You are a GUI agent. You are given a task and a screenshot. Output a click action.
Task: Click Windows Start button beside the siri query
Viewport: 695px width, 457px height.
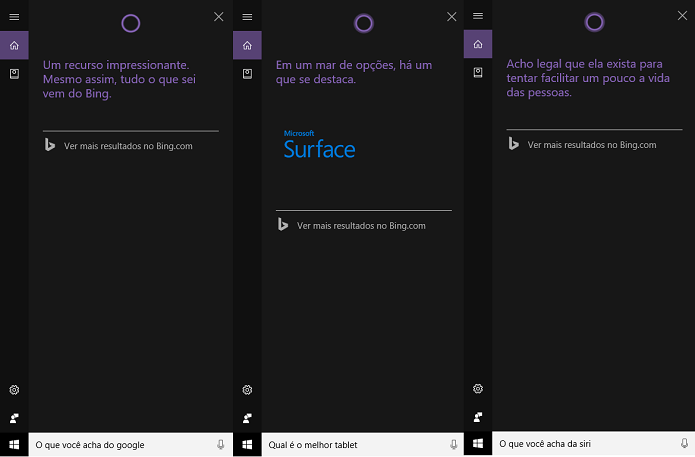click(478, 443)
